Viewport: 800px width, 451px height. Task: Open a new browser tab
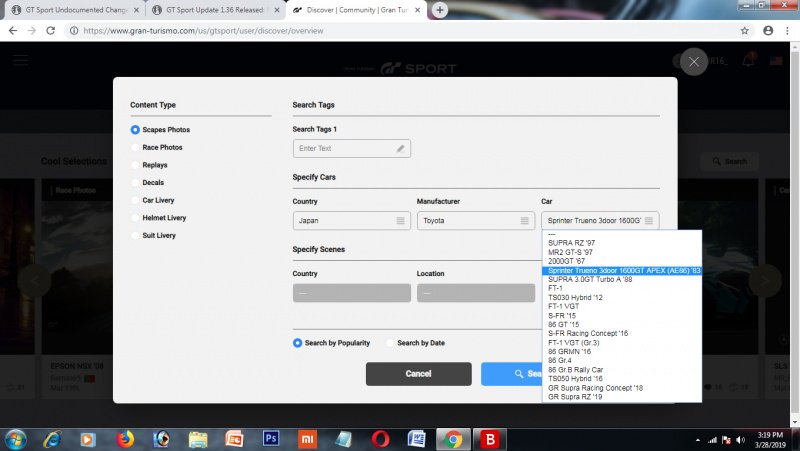[440, 10]
